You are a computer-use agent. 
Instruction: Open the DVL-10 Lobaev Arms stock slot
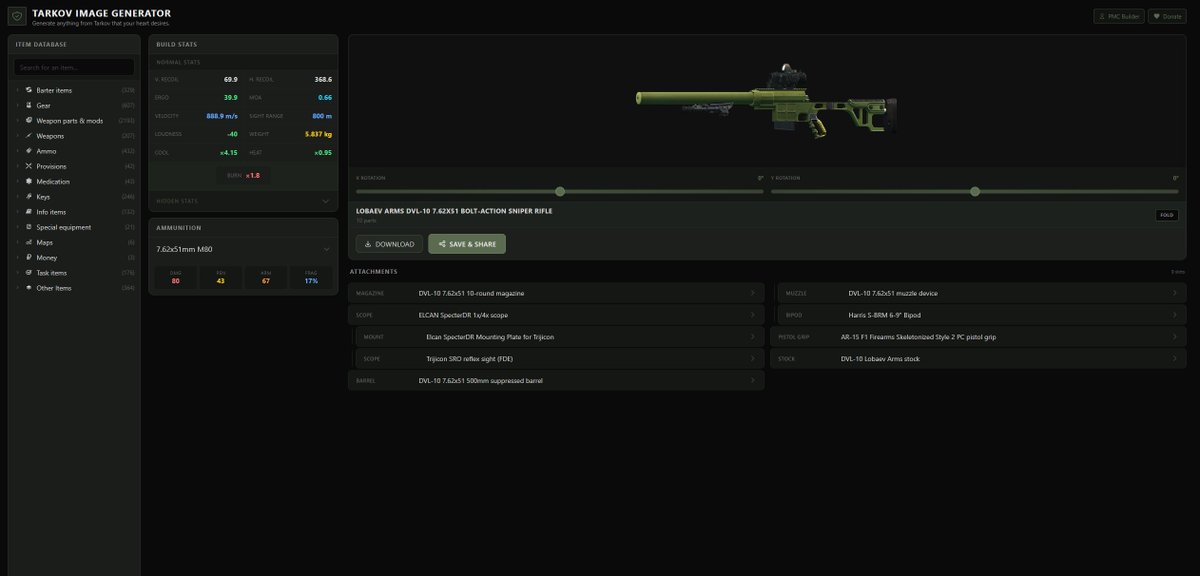click(x=979, y=359)
